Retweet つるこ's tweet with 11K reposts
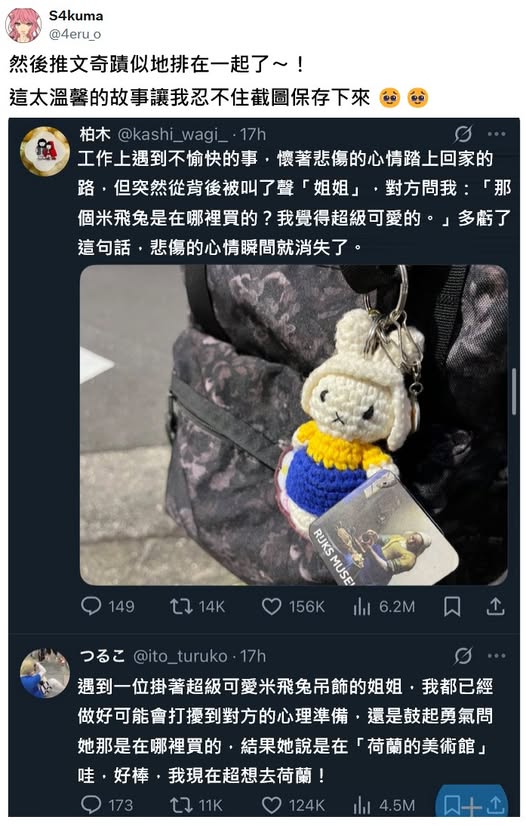The width and height of the screenshot is (526, 826). click(181, 805)
